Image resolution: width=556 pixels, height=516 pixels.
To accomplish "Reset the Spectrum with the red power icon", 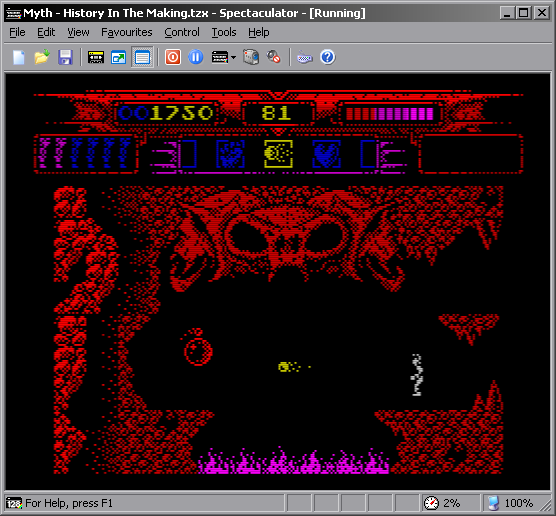I will point(173,57).
